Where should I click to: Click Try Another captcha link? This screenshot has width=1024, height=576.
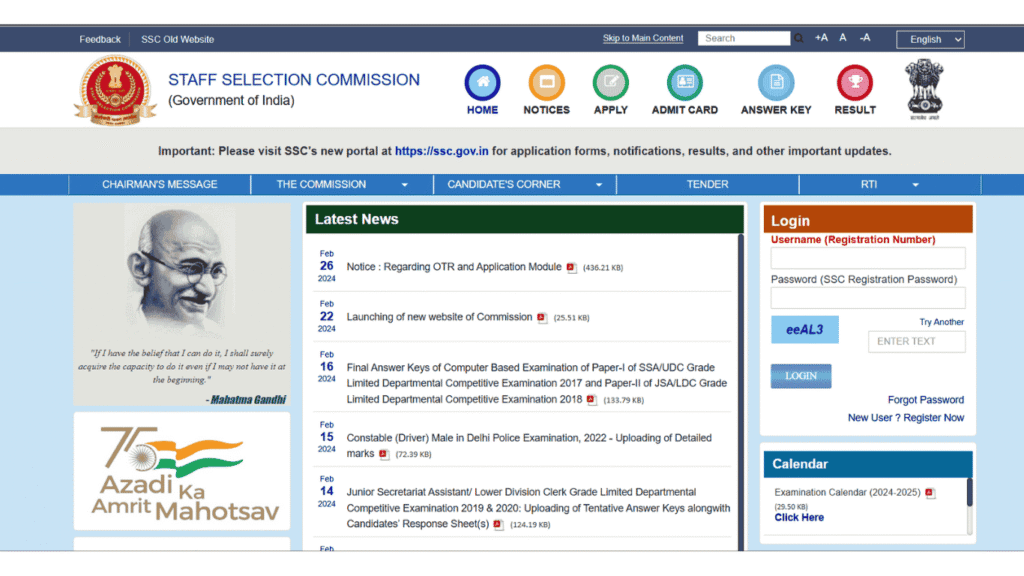(942, 322)
